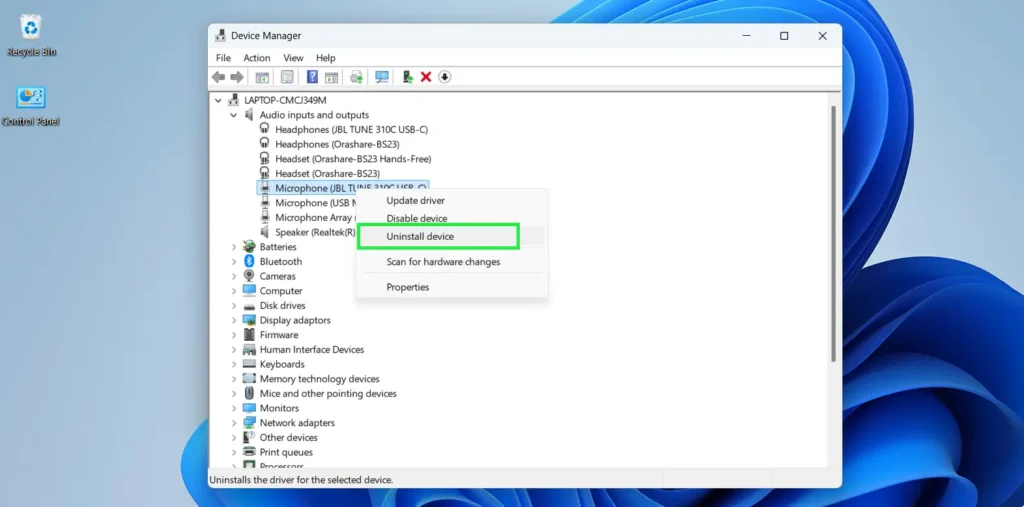Image resolution: width=1024 pixels, height=507 pixels.
Task: Click the down-arrow Disable device toolbar icon
Action: (445, 77)
